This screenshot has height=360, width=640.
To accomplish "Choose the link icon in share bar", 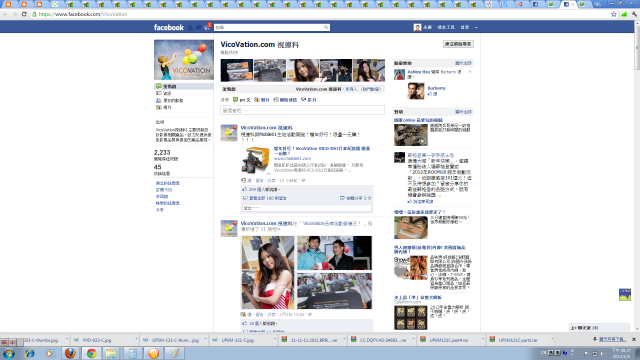I will 276,100.
